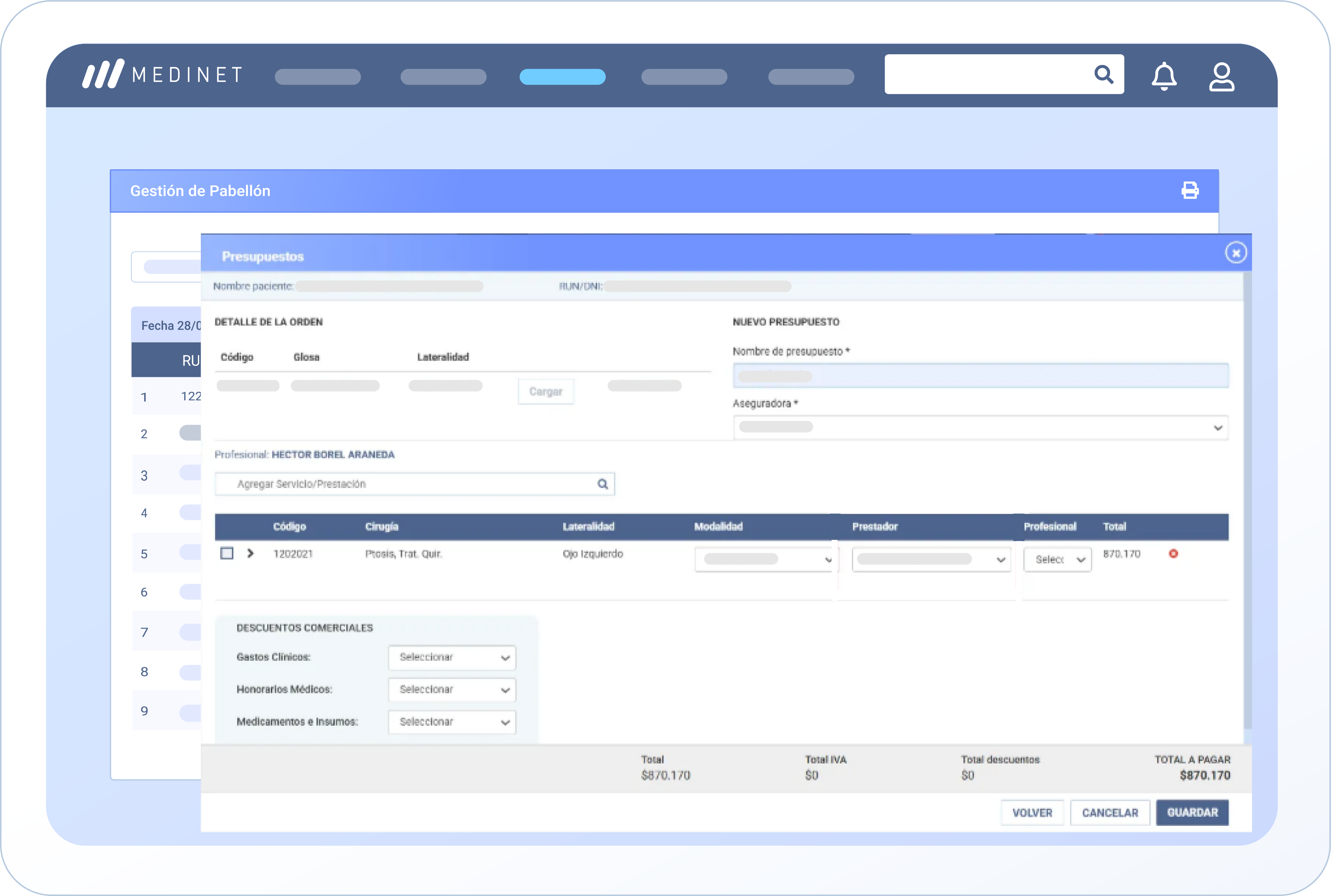Screen dimensions: 1331x896
Task: Click the Cirugía column header
Action: [x=382, y=526]
